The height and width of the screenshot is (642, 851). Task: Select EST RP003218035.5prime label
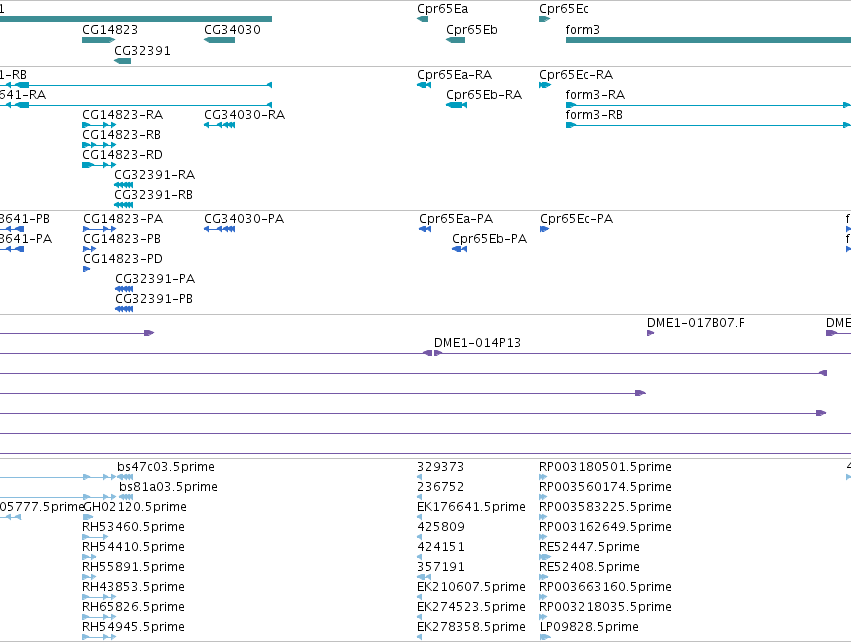tap(606, 607)
